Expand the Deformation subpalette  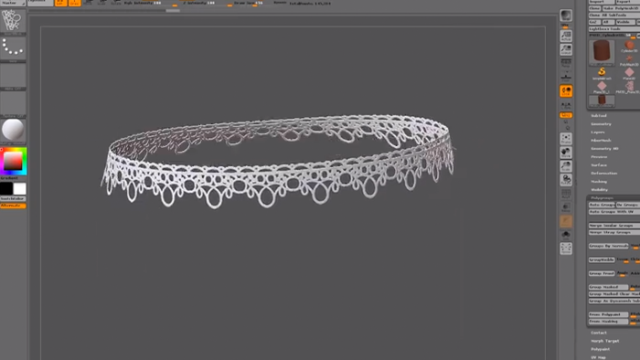point(604,173)
